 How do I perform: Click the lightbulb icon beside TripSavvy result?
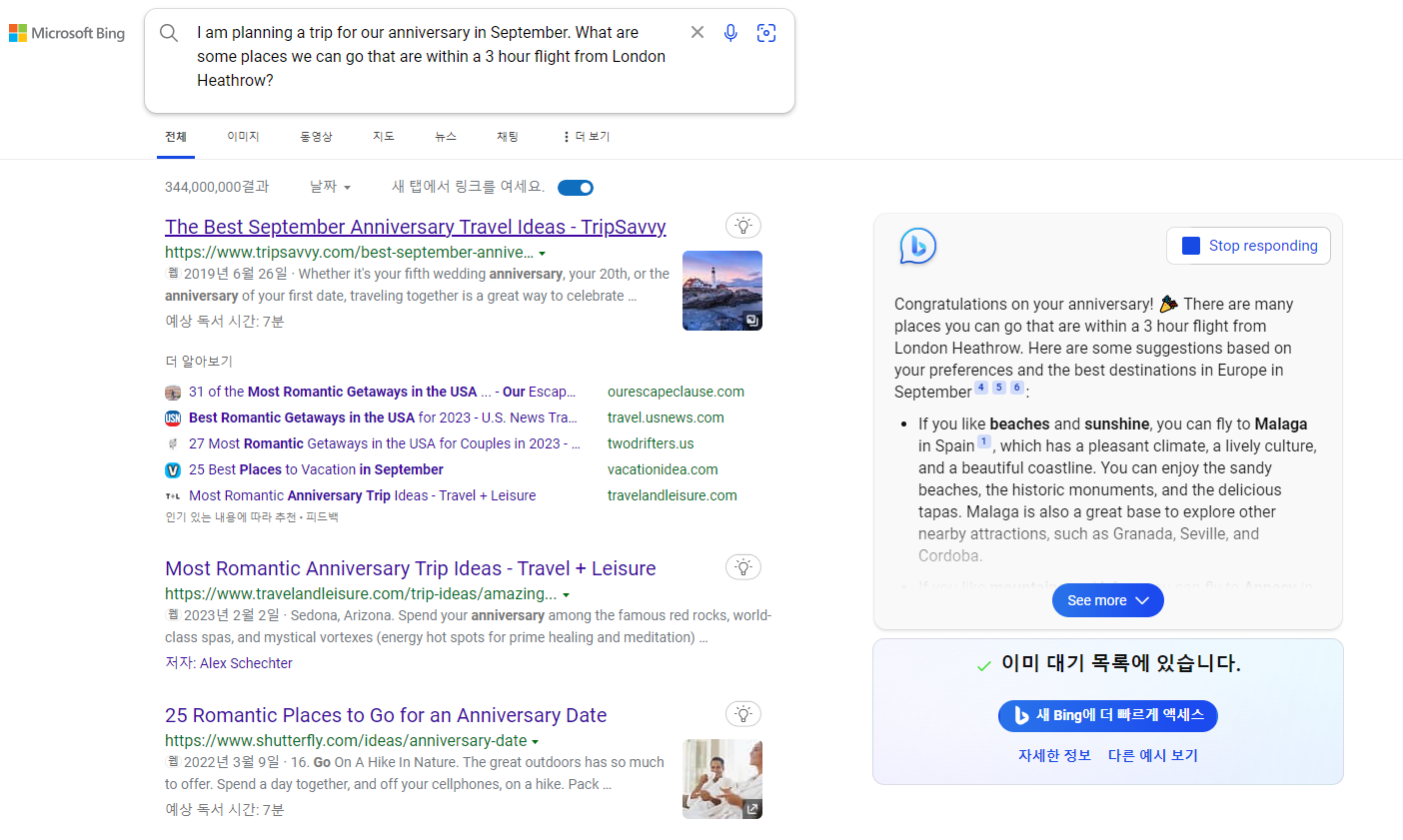pyautogui.click(x=743, y=226)
